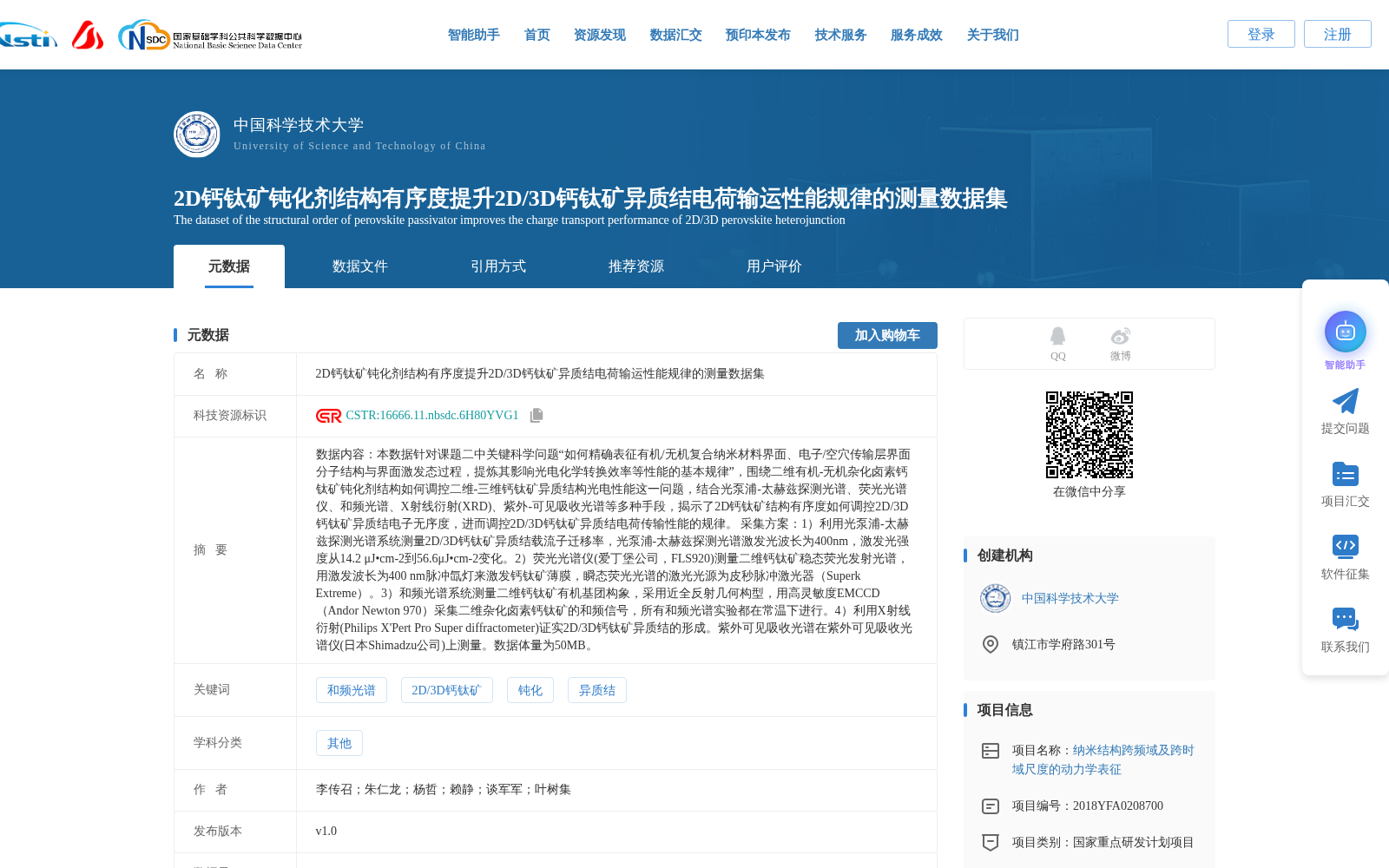Click the 2D/3D钙钛矿 keyword tag
1389x868 pixels.
(447, 690)
